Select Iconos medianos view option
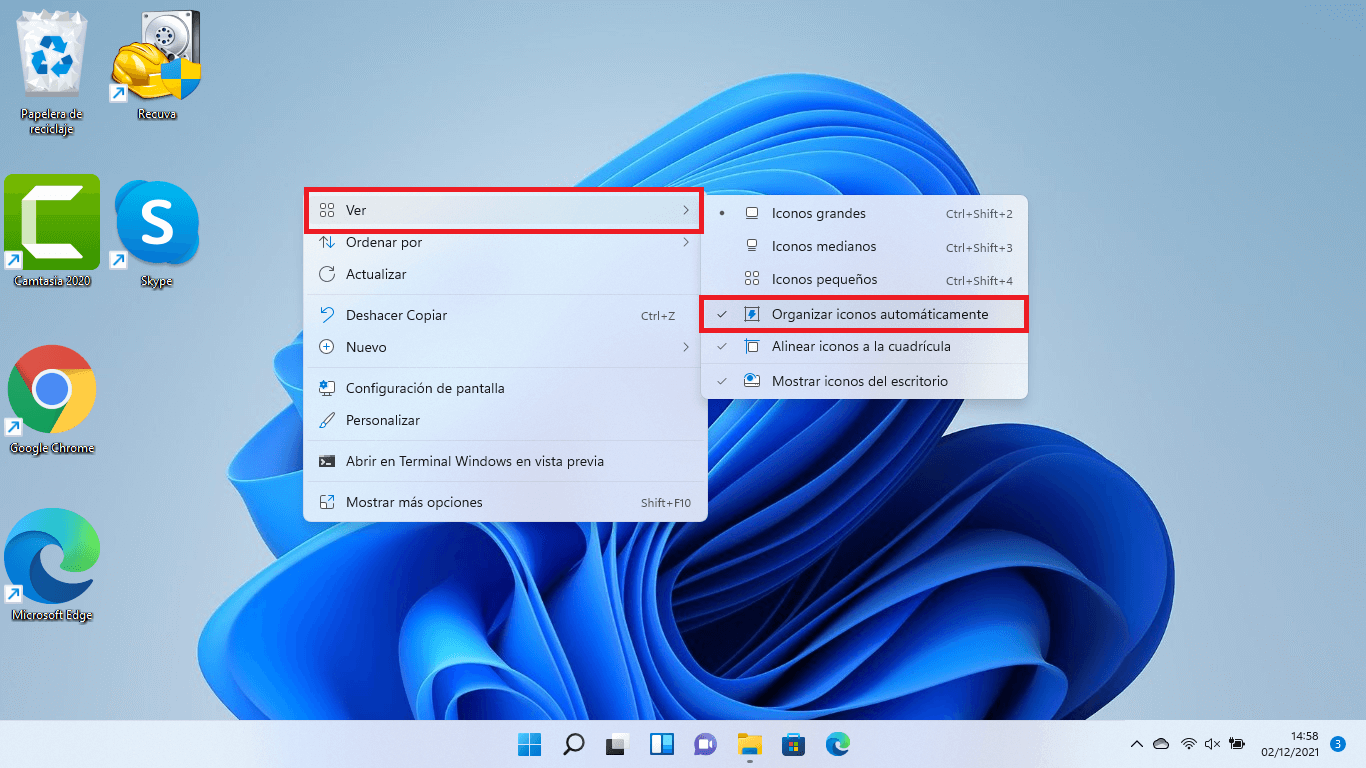The image size is (1366, 768). [x=864, y=246]
